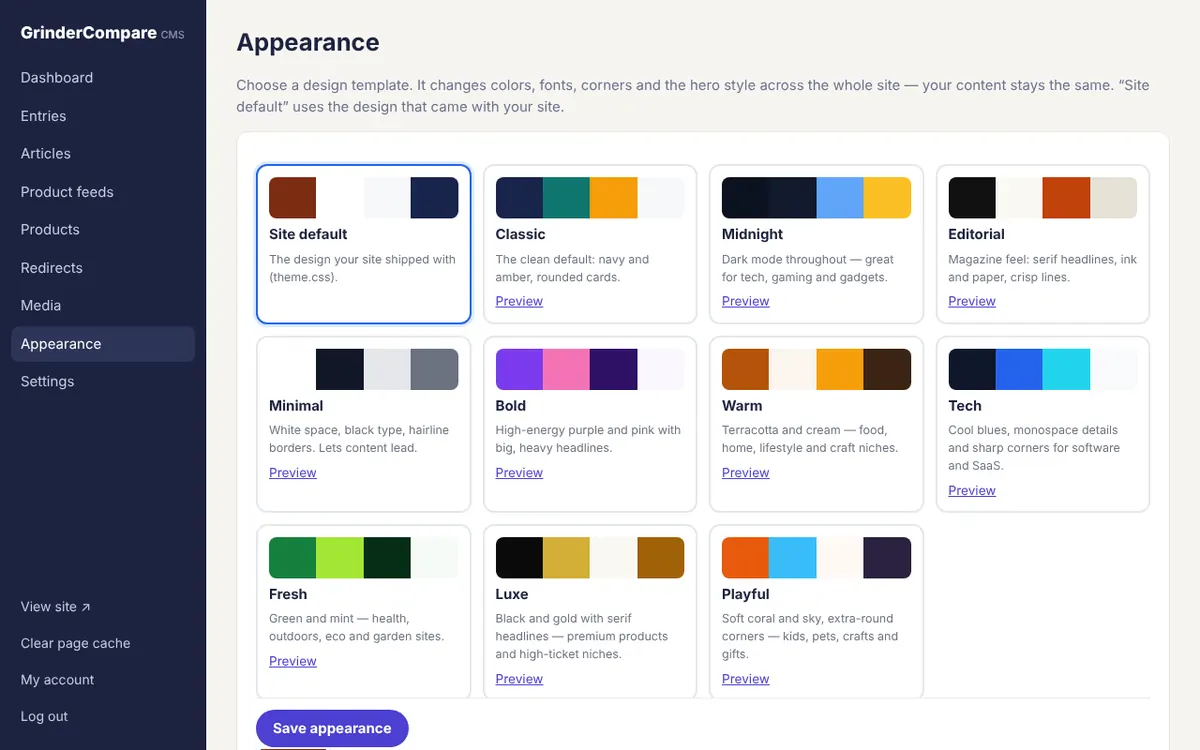Preview the Fresh template
Viewport: 1200px width, 750px height.
point(293,661)
